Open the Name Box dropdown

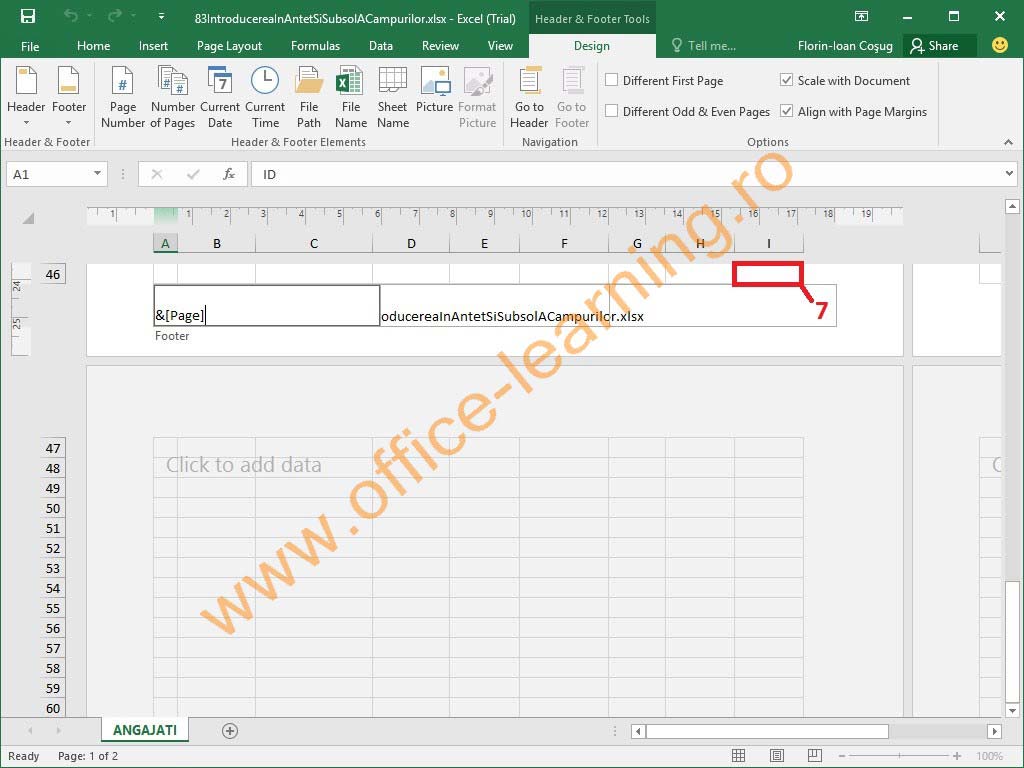coord(97,174)
